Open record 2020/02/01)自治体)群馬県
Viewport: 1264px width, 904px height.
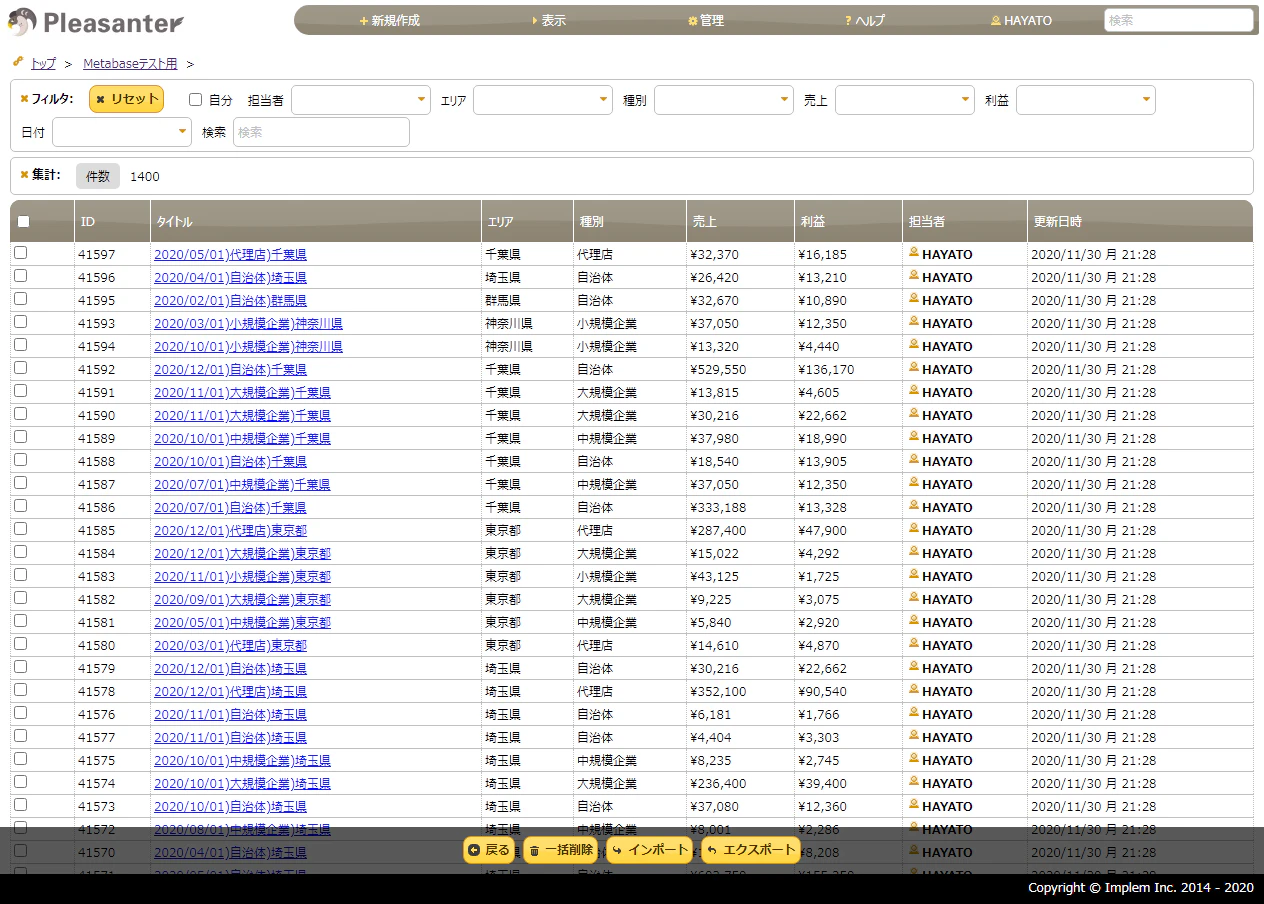click(x=230, y=301)
